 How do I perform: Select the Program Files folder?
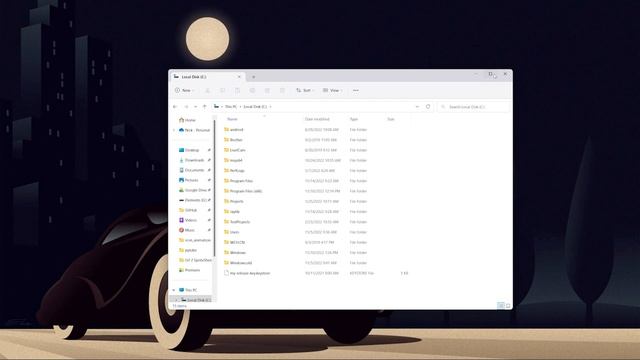coord(239,181)
